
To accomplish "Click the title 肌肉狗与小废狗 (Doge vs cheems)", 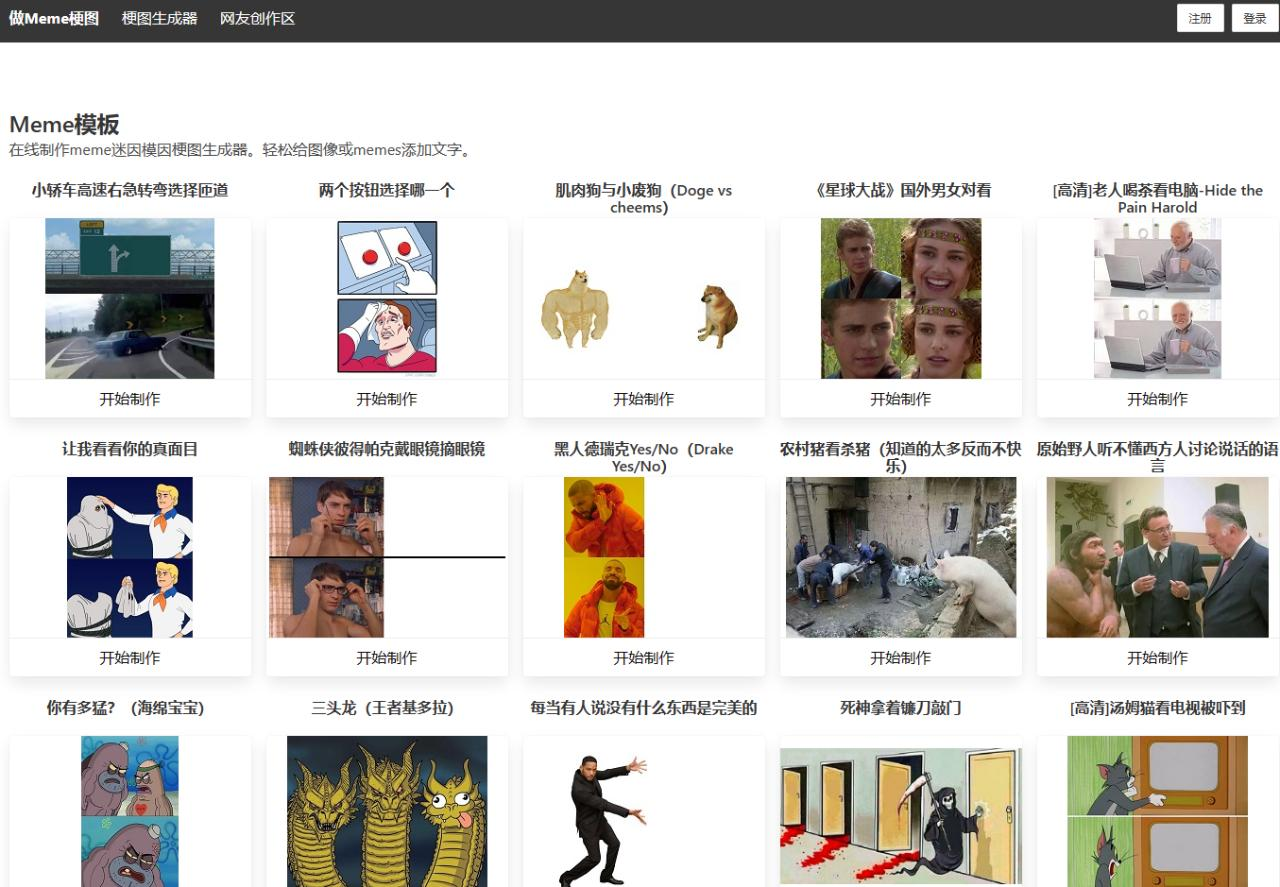I will click(644, 199).
